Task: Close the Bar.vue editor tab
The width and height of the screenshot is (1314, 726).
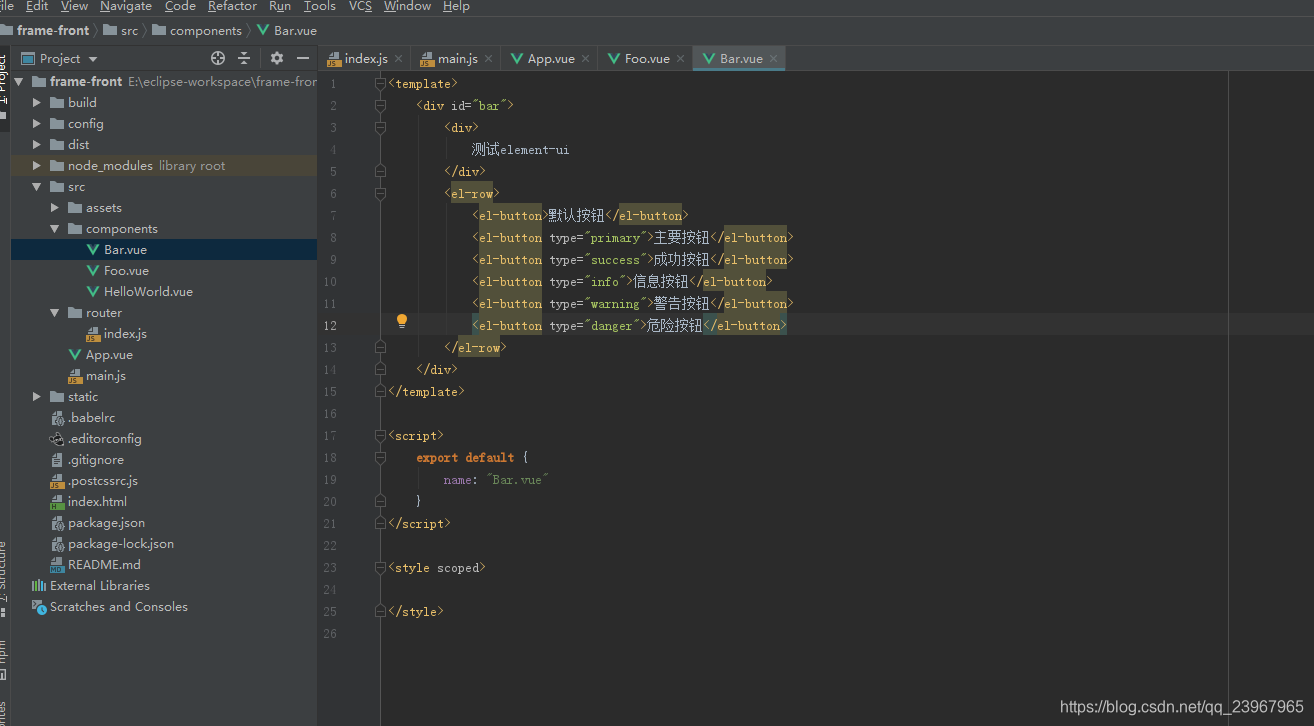Action: click(774, 59)
